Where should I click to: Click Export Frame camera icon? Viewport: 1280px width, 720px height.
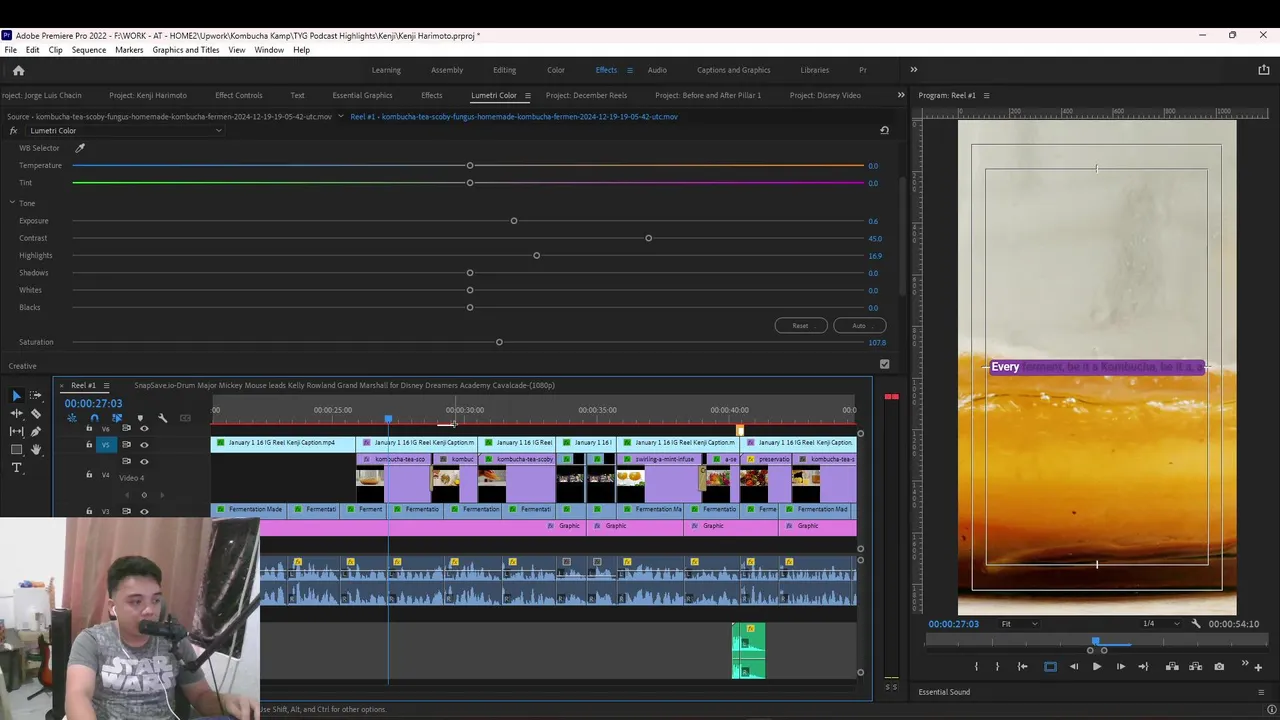1219,667
